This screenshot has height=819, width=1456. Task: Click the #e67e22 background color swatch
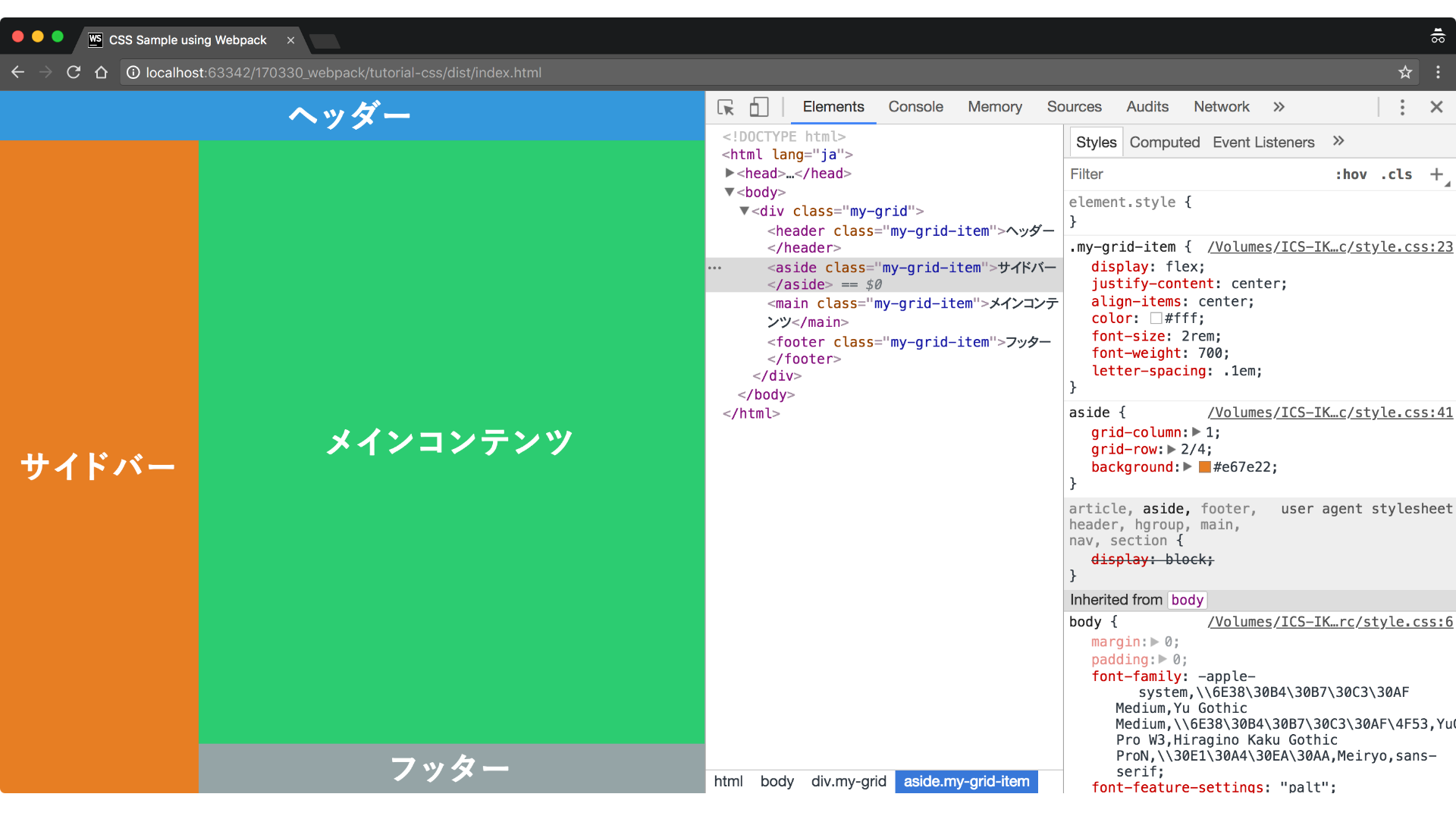tap(1204, 467)
